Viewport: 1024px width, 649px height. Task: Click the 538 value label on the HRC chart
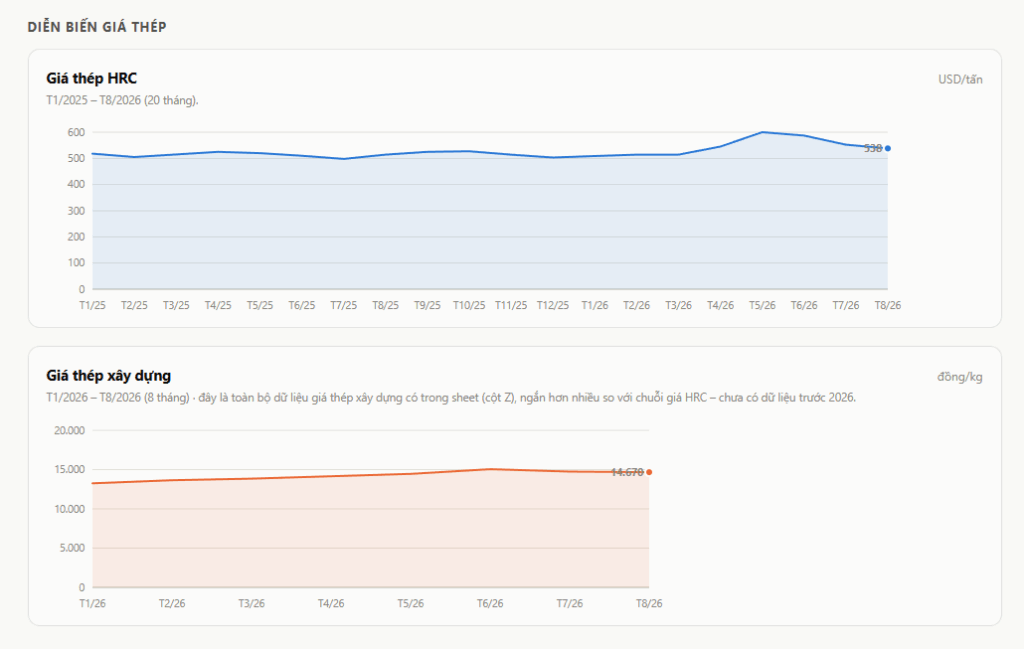(x=872, y=148)
